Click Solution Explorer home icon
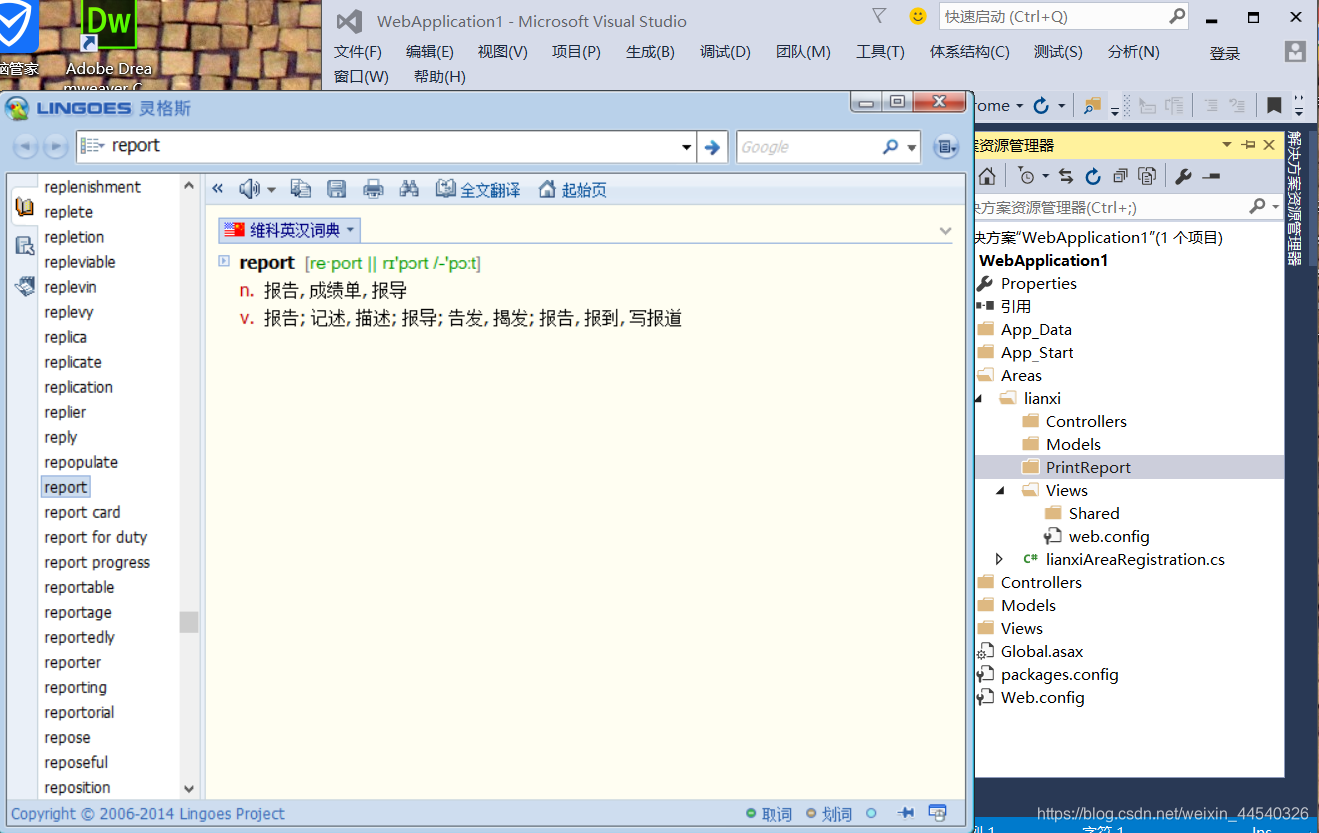The width and height of the screenshot is (1319, 833). pyautogui.click(x=987, y=177)
